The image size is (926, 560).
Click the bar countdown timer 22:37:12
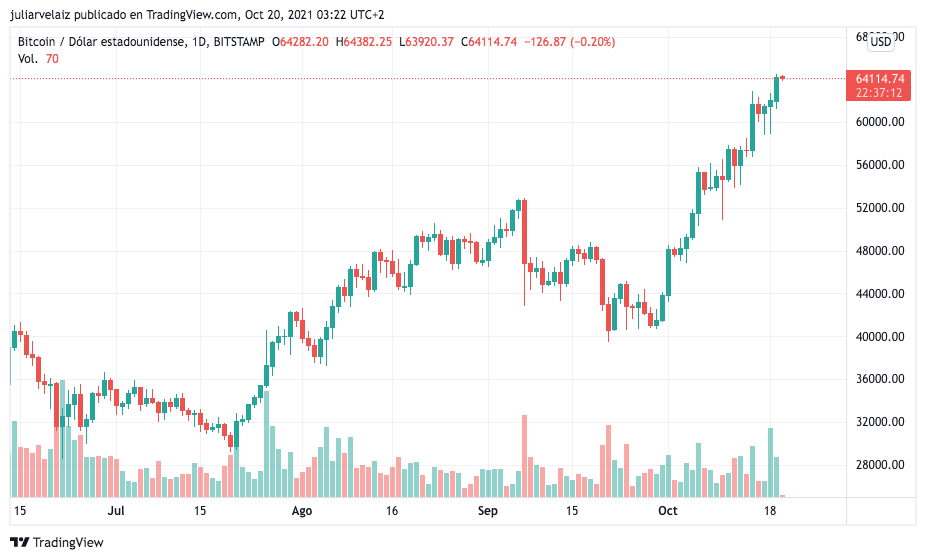click(879, 93)
